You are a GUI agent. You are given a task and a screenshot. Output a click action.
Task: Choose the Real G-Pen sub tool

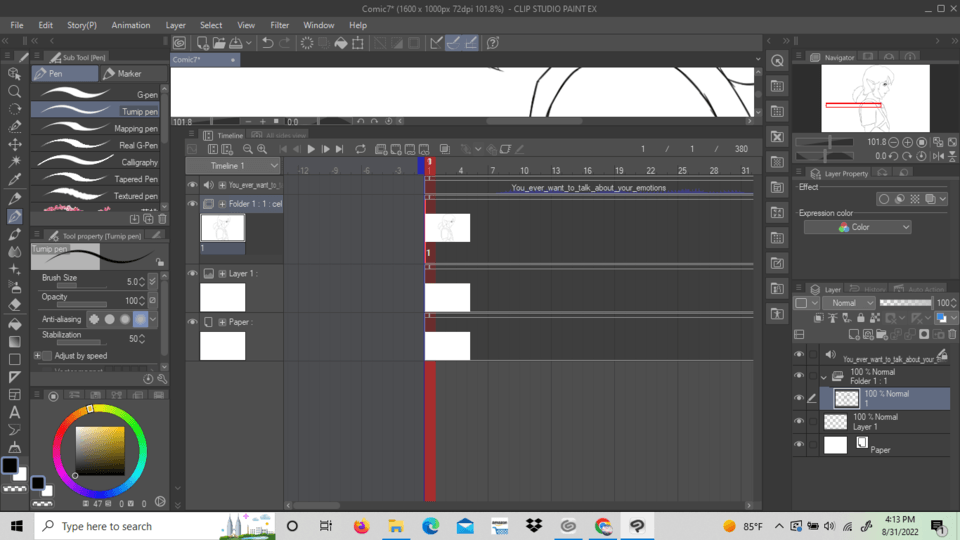tap(96, 145)
